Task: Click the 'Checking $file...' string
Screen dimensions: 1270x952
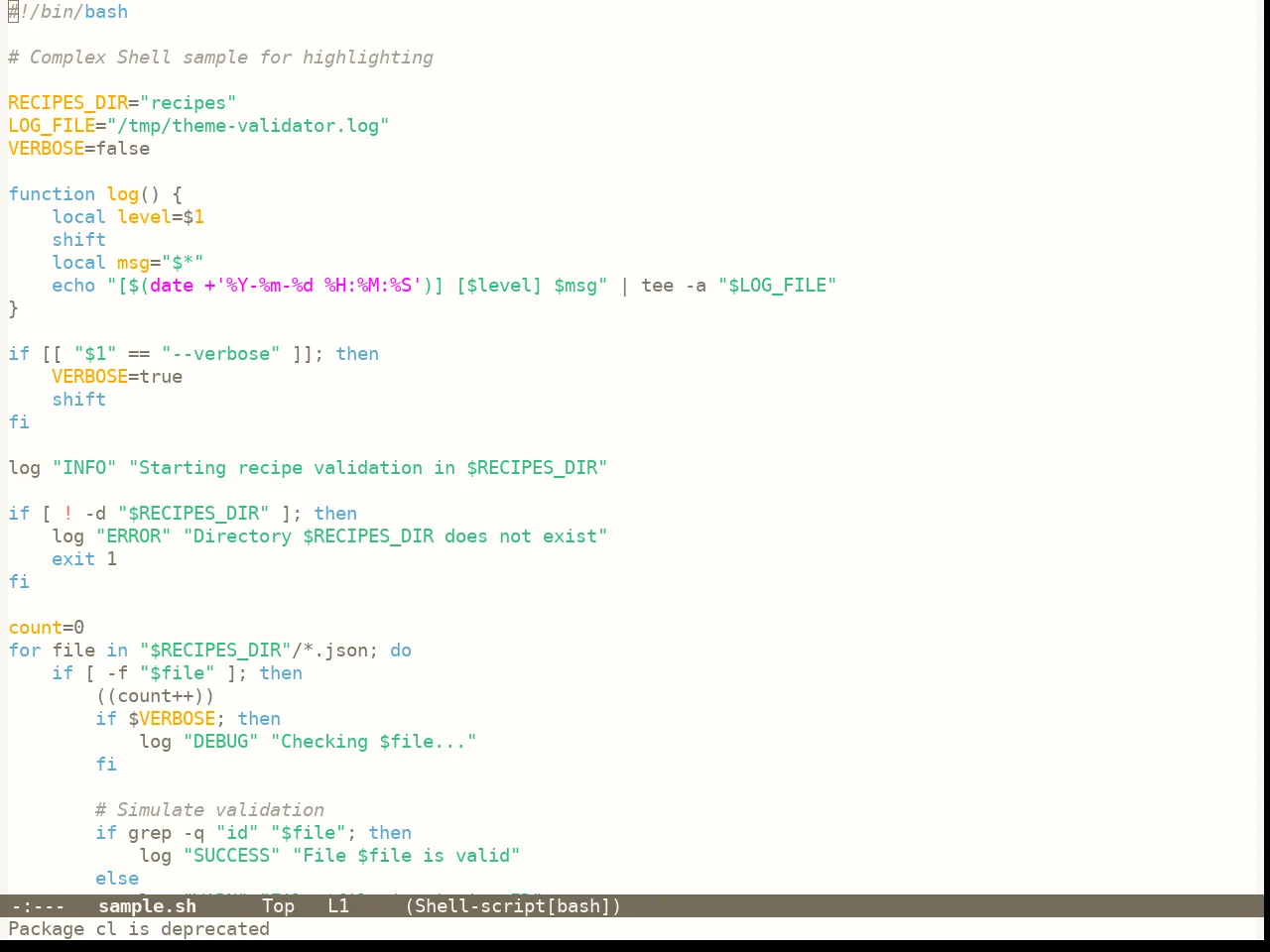Action: pyautogui.click(x=373, y=742)
